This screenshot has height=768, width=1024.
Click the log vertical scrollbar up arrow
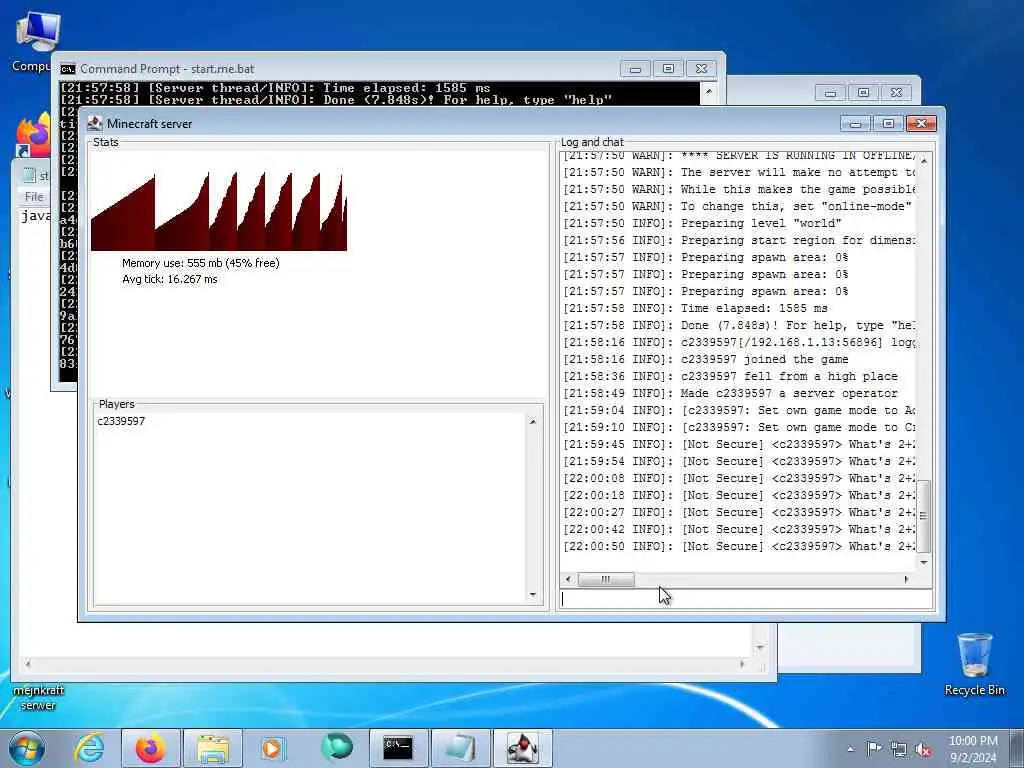(x=924, y=161)
